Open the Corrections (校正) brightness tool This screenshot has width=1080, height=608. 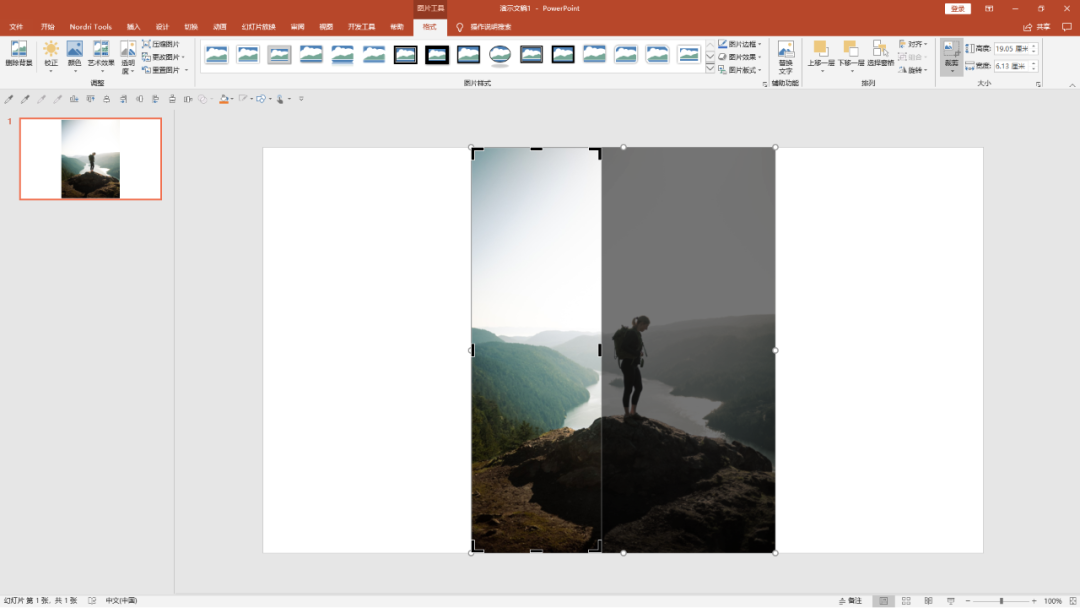[51, 56]
